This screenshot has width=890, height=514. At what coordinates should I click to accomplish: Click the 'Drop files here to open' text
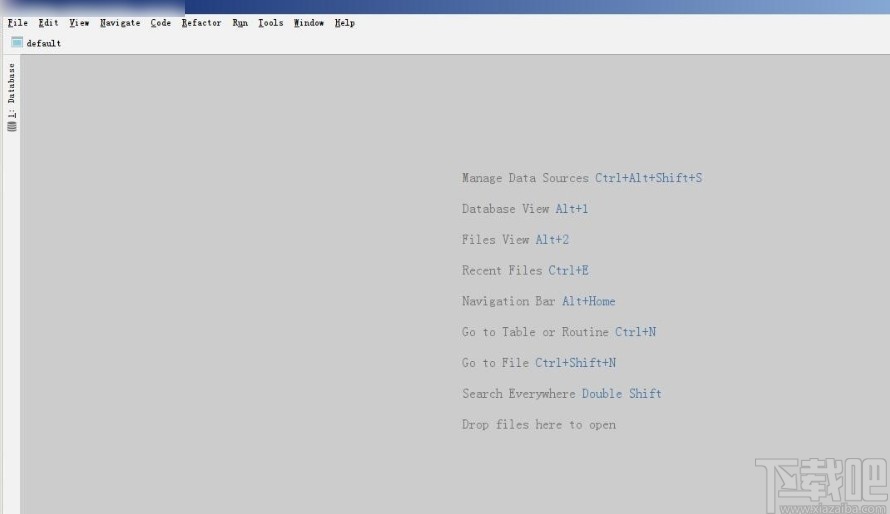[x=539, y=424]
